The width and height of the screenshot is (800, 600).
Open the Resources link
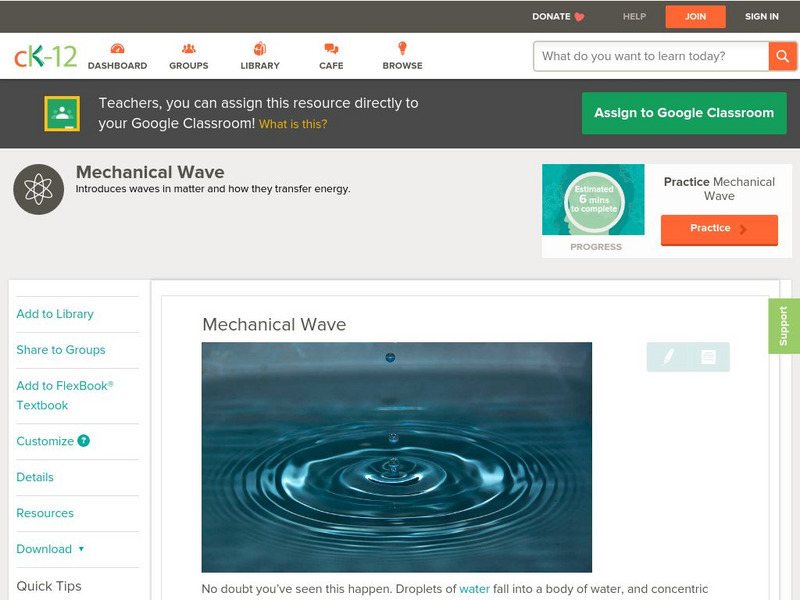(x=45, y=513)
